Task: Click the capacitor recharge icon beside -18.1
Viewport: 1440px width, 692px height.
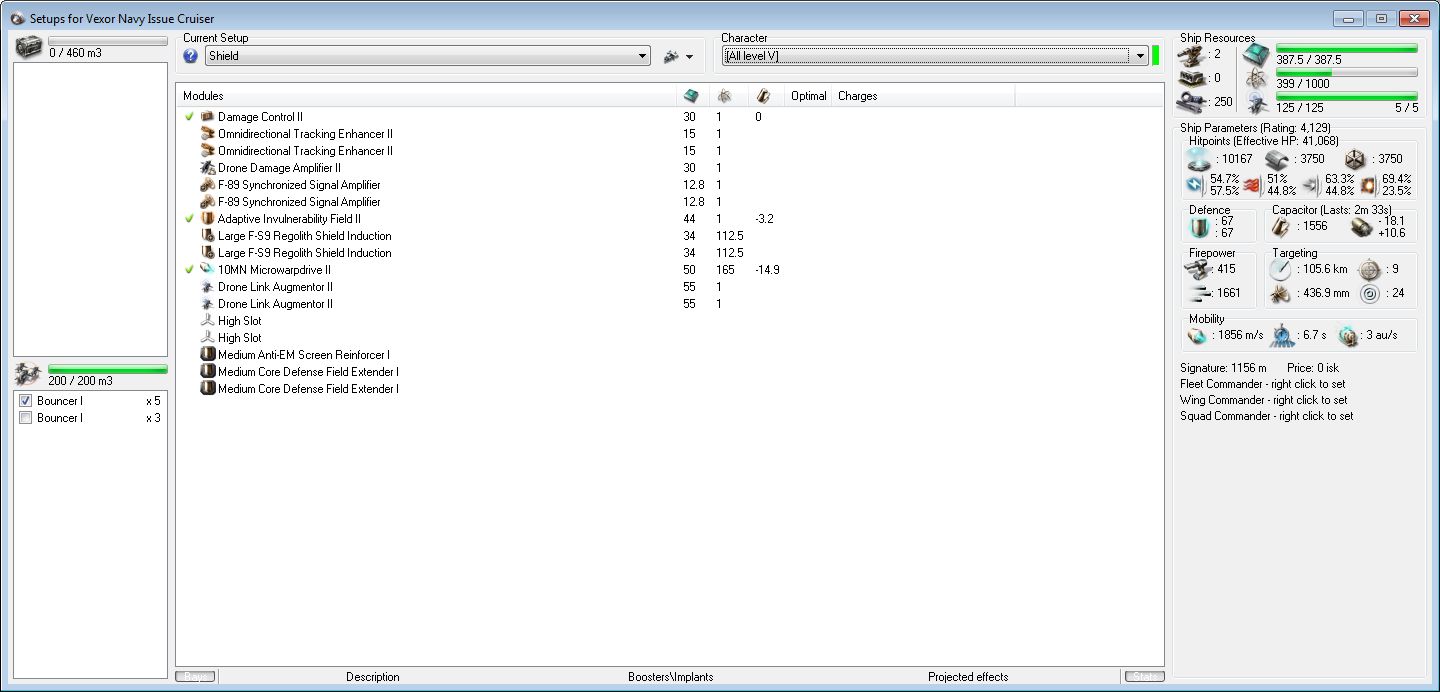Action: pos(1360,227)
